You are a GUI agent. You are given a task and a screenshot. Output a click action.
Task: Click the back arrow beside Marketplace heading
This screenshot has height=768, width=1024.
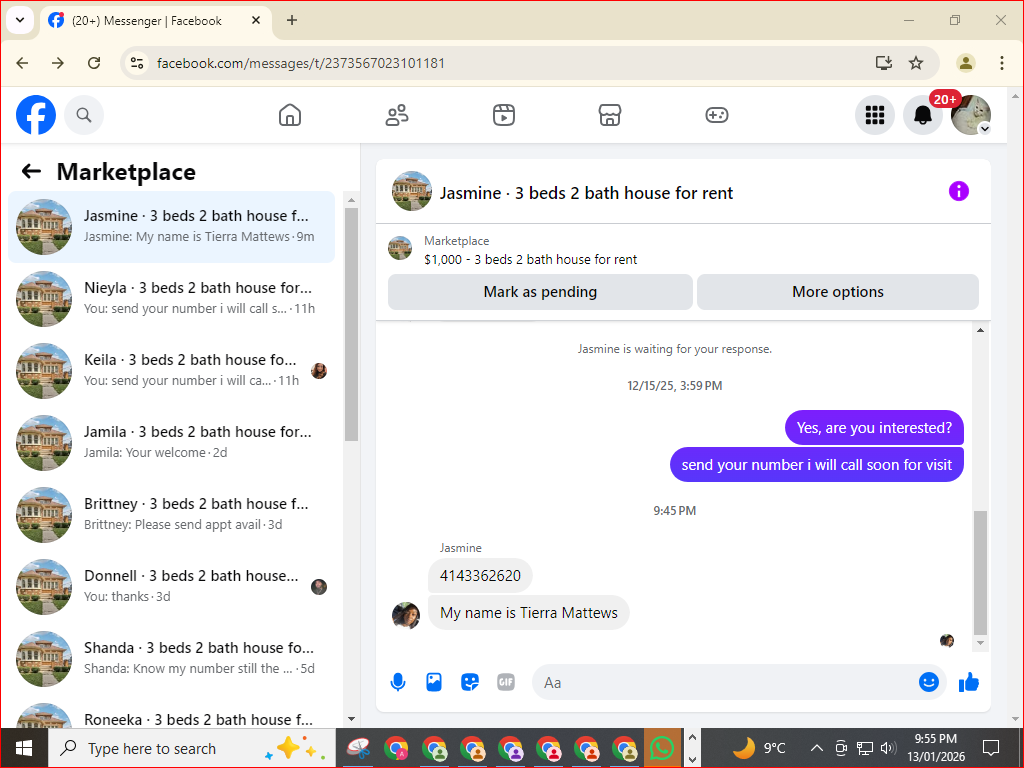pyautogui.click(x=31, y=172)
